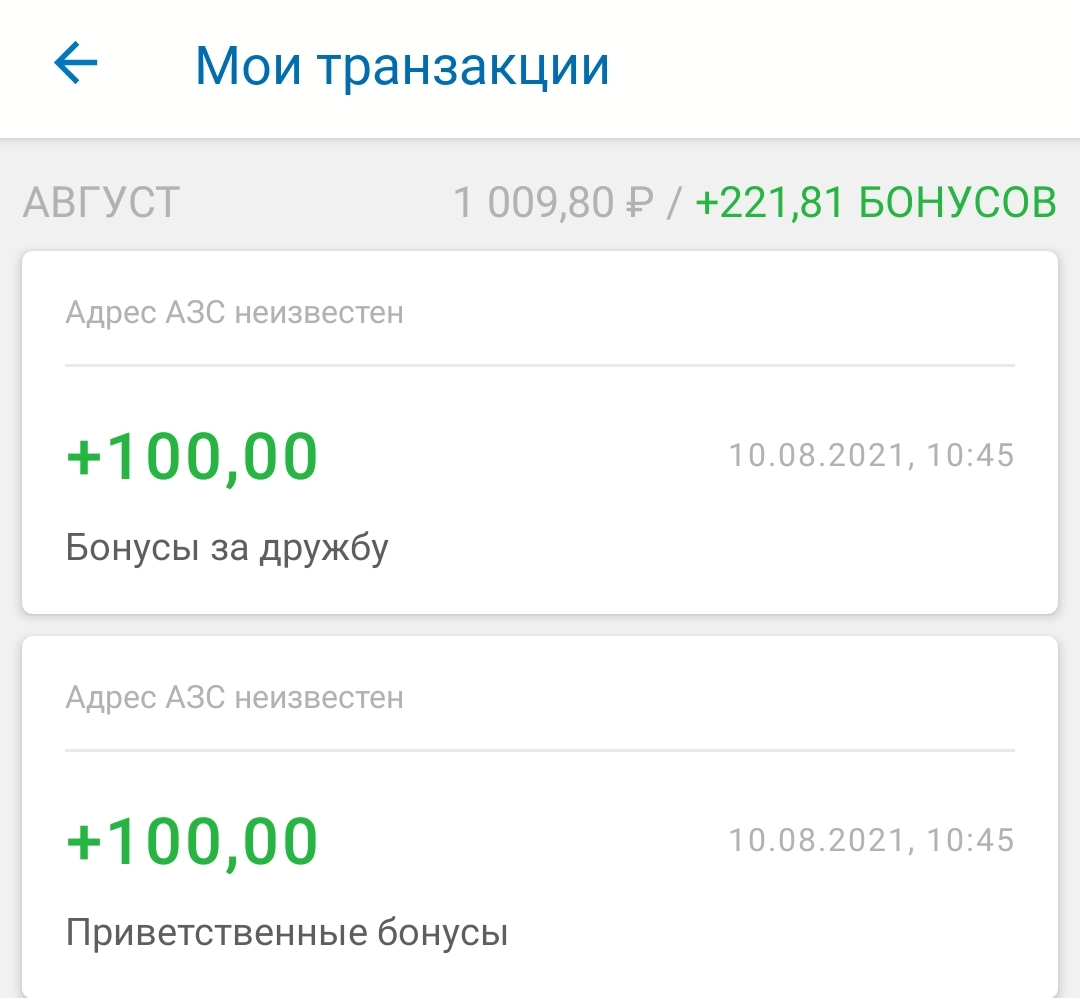Tap the divider line in second card
Viewport: 1080px width, 998px height.
tap(540, 750)
